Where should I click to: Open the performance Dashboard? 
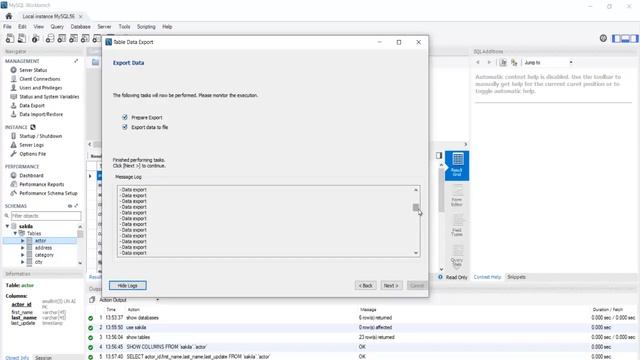click(31, 176)
